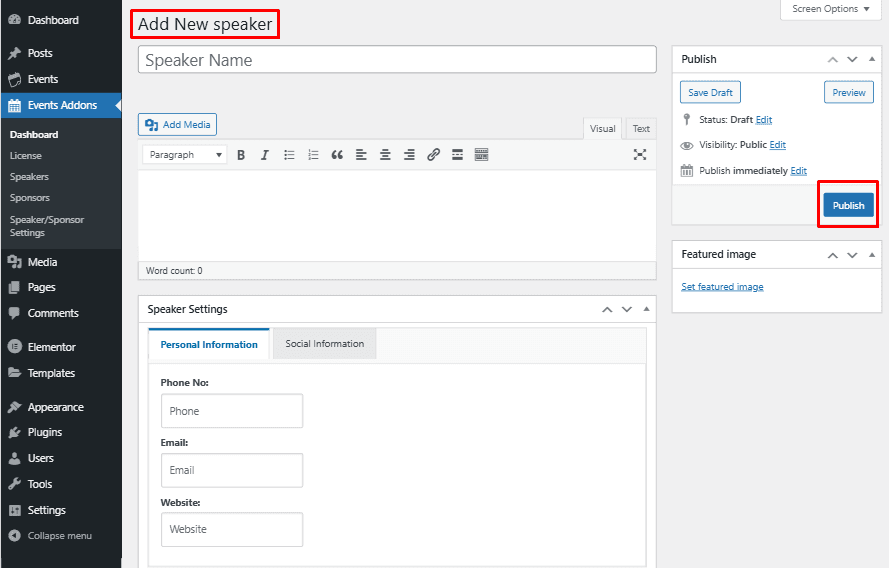Expand the Screen Options panel
The height and width of the screenshot is (568, 889).
(x=831, y=9)
